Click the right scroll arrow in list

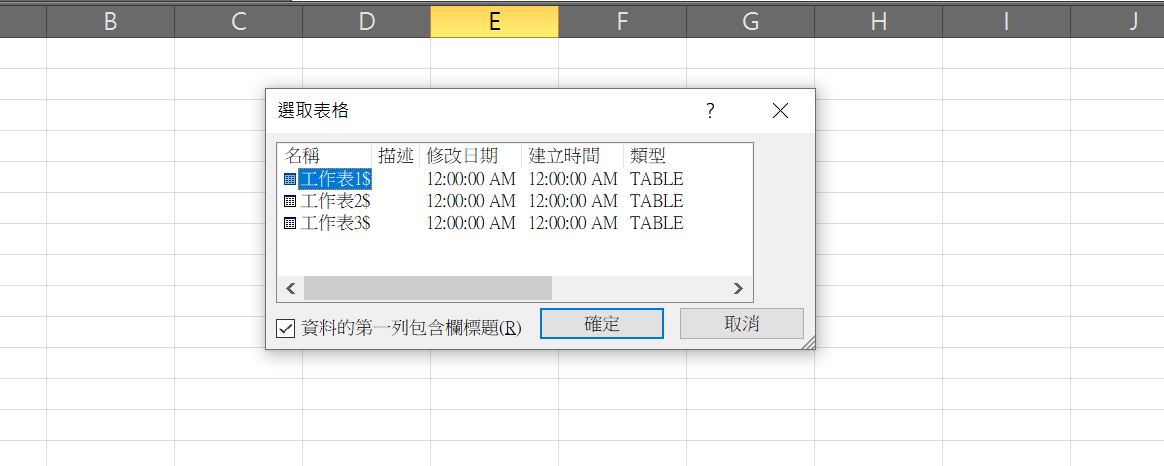(738, 288)
